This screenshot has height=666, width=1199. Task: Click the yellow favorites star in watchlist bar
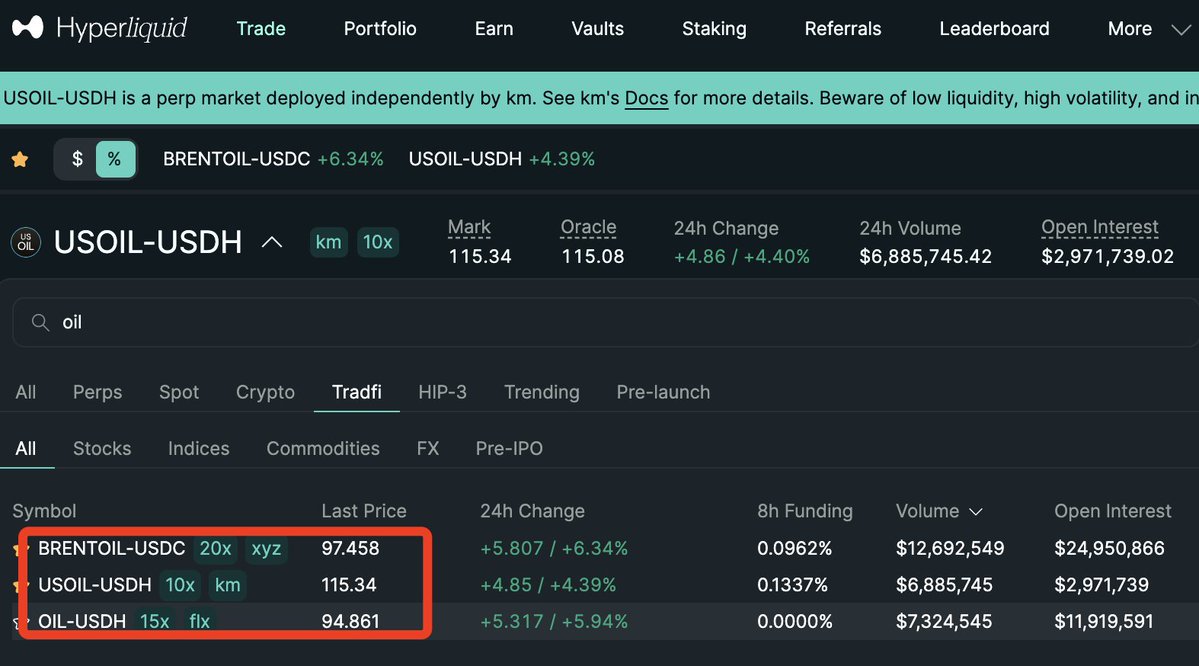tap(20, 159)
